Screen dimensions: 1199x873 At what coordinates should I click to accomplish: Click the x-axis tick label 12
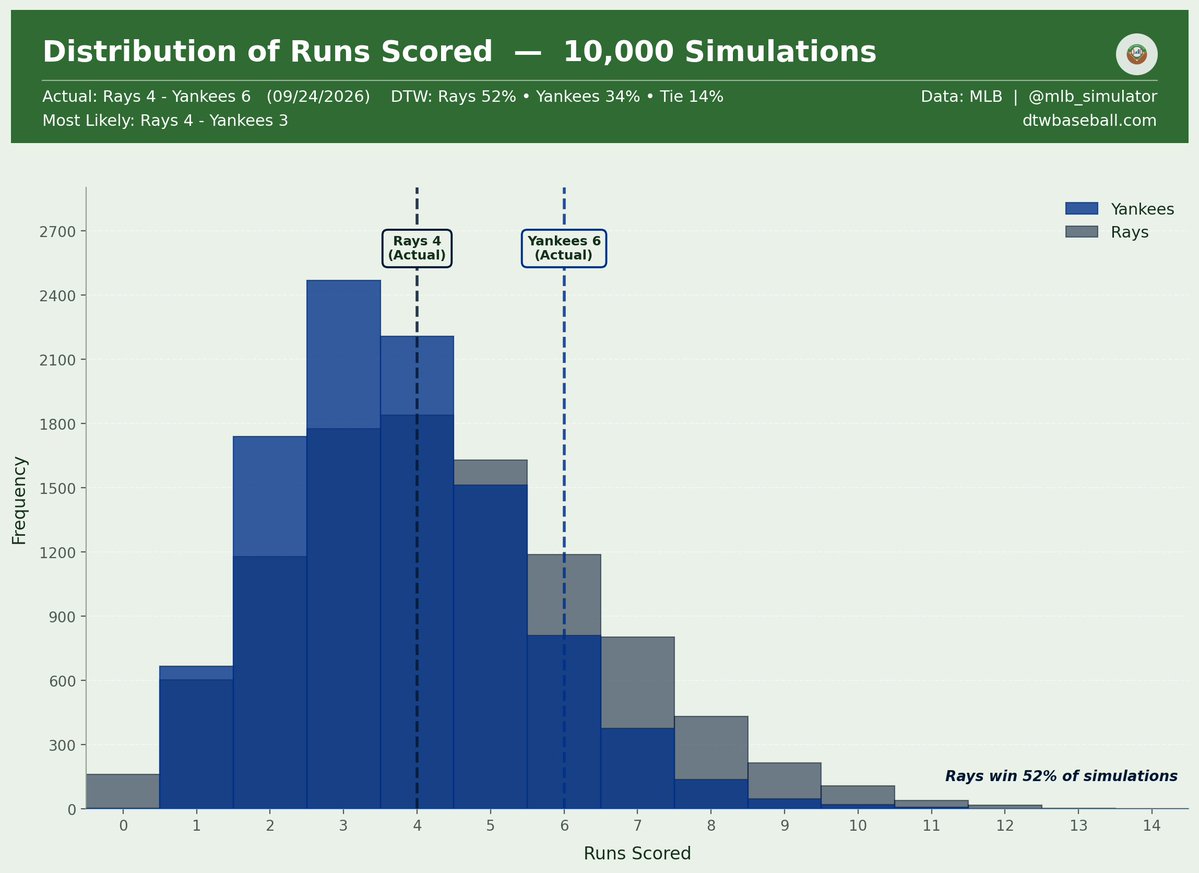point(1005,826)
